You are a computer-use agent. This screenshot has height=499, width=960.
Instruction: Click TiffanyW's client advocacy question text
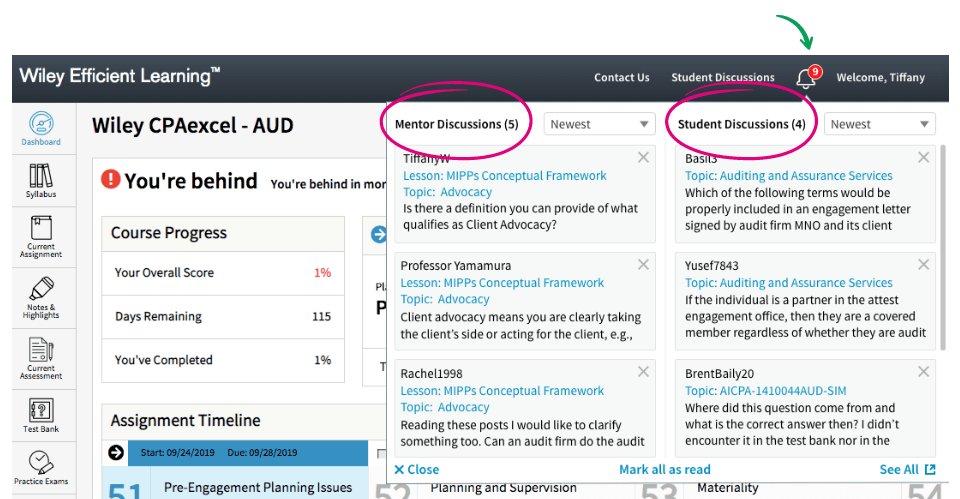coord(520,217)
